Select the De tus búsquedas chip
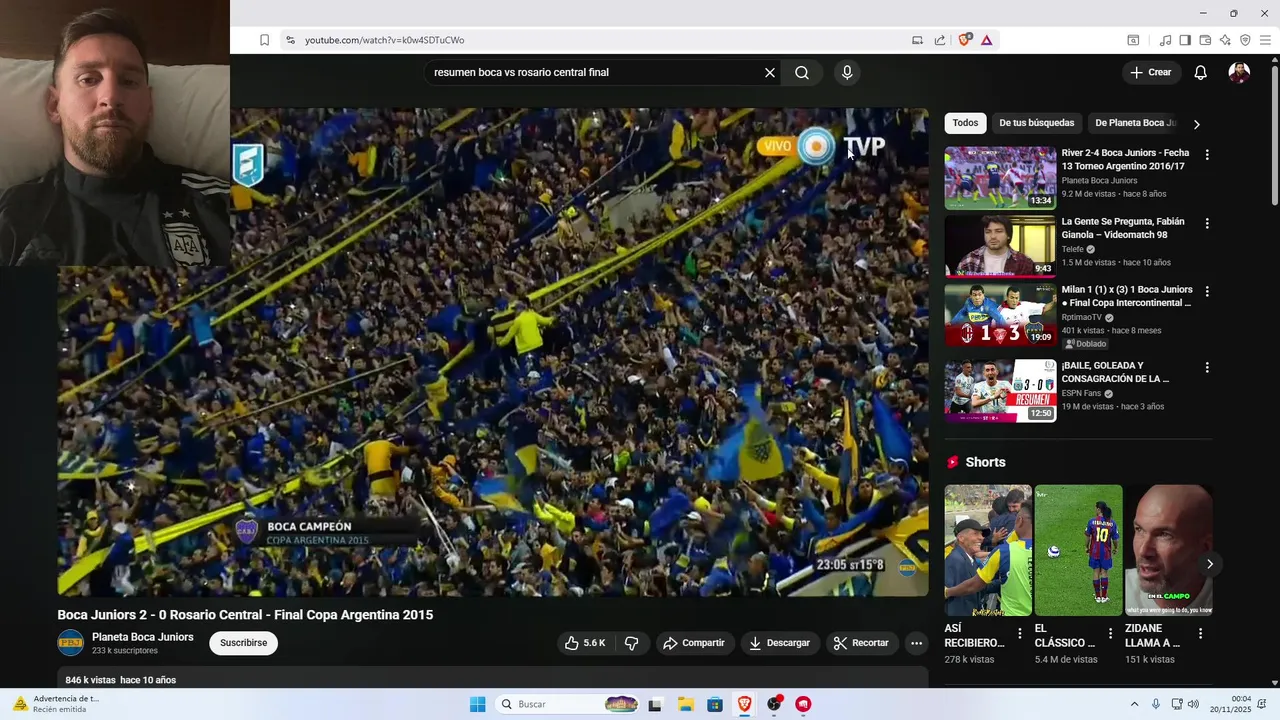Image resolution: width=1280 pixels, height=720 pixels. (x=1037, y=123)
